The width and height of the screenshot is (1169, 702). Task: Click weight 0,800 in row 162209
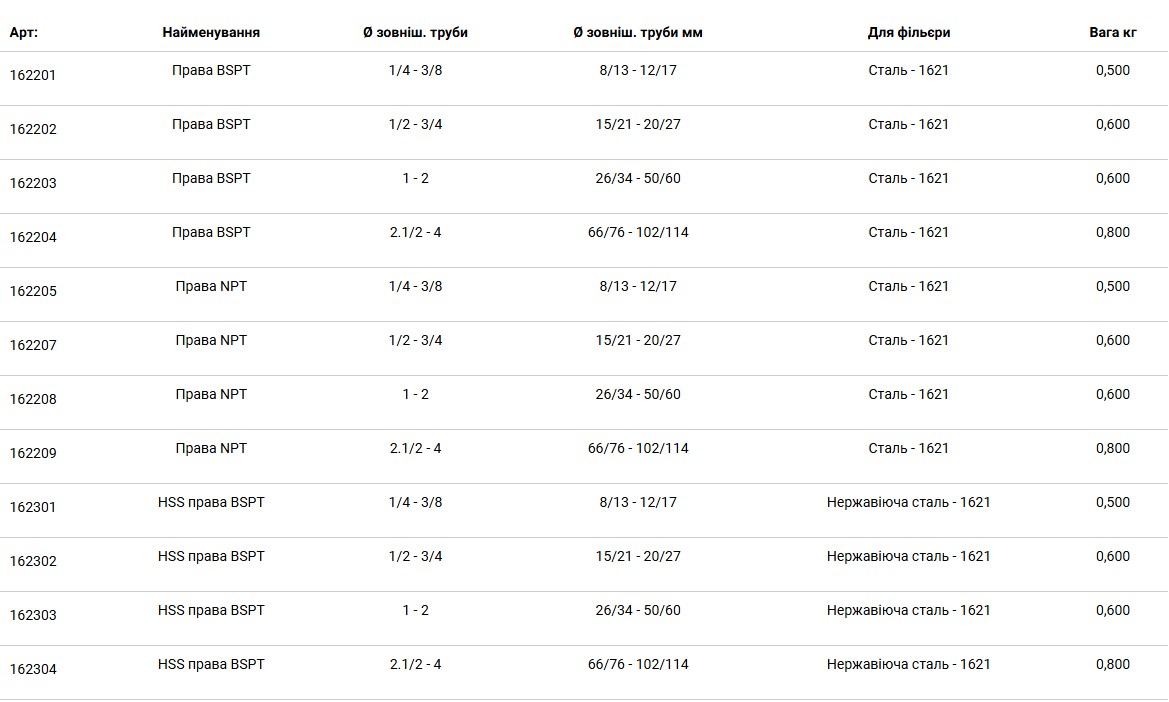coord(1113,449)
